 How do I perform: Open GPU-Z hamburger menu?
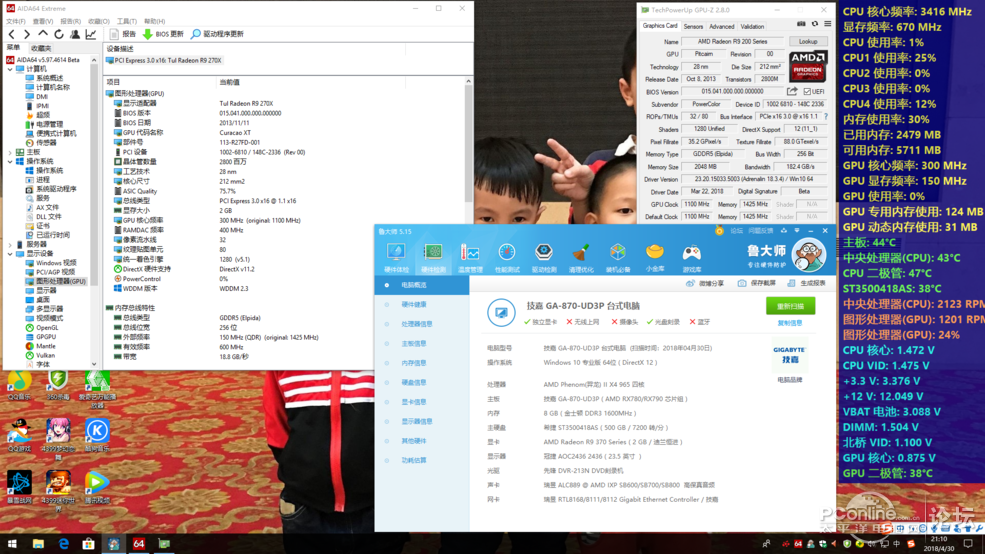(x=827, y=24)
